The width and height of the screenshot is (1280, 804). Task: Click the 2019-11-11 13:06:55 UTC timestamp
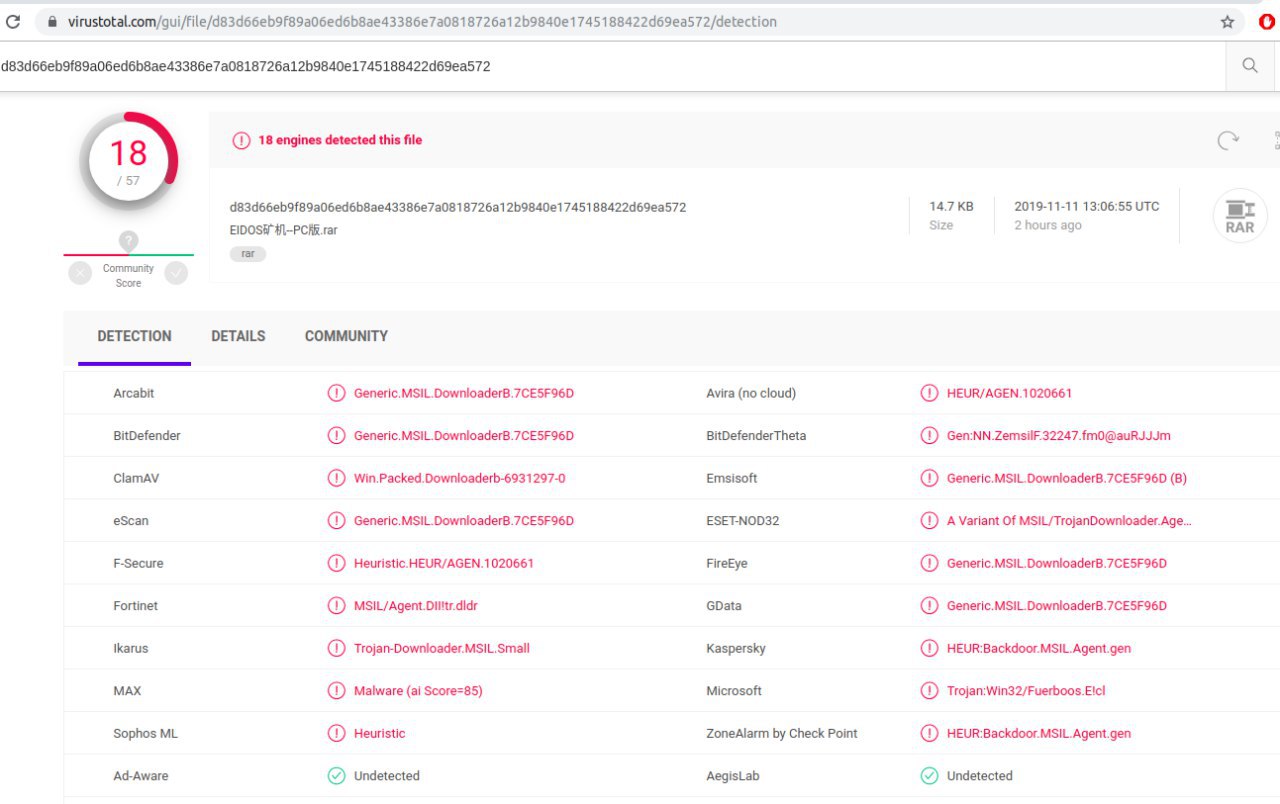[x=1087, y=206]
